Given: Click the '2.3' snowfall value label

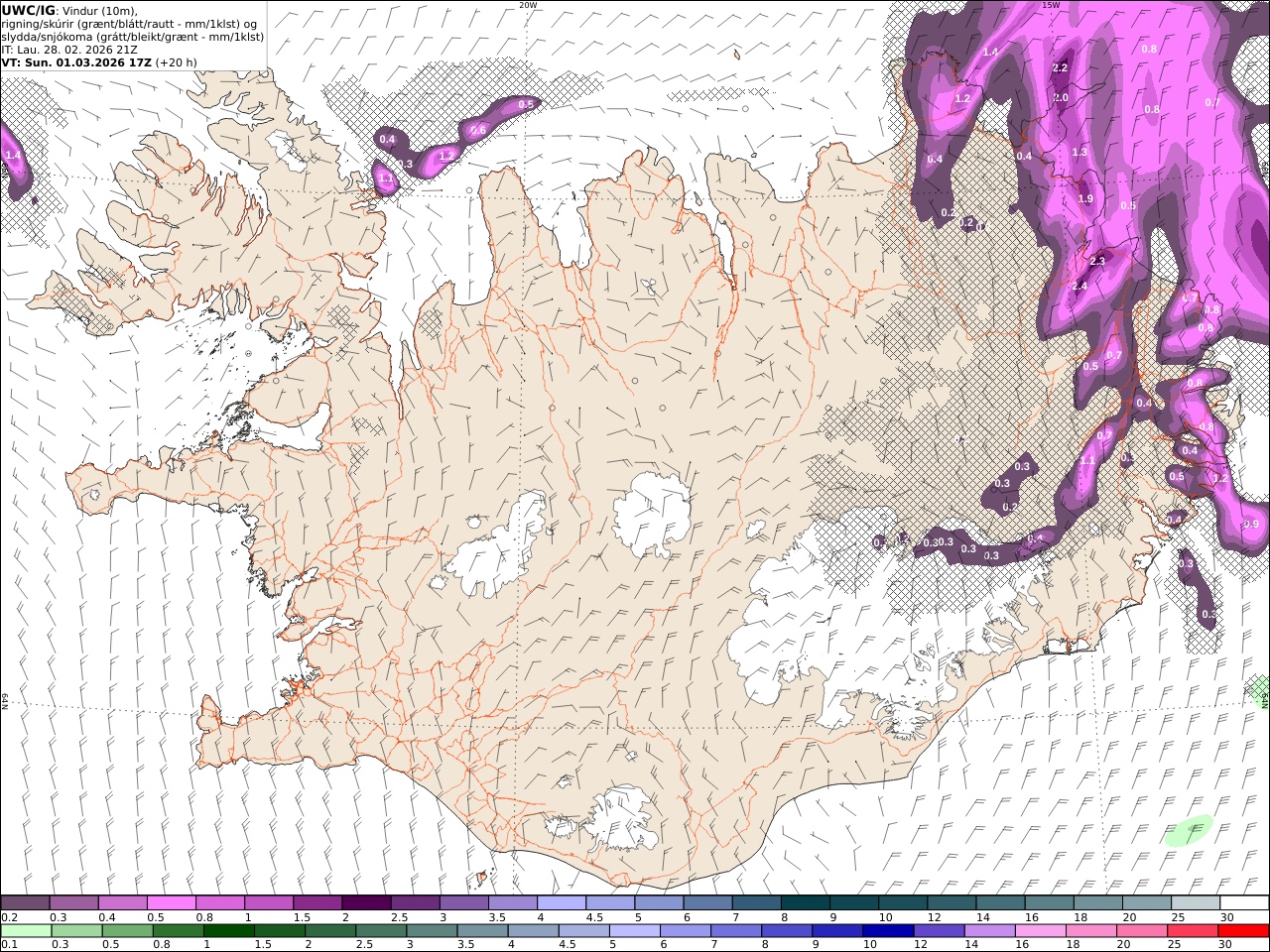Looking at the screenshot, I should [x=1096, y=262].
